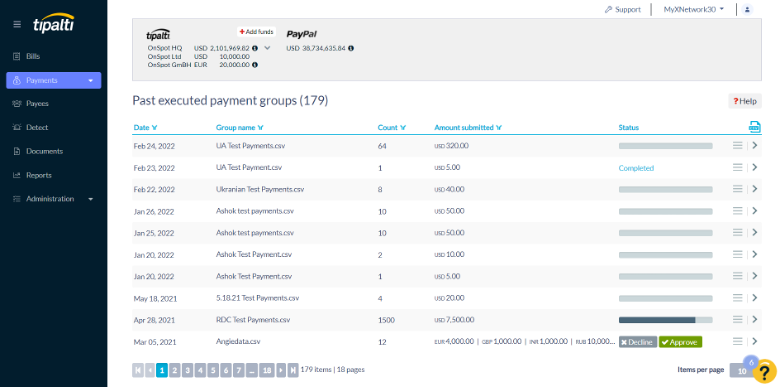The image size is (780, 390).
Task: Open row menu for Jan 25, 2022
Action: tap(737, 232)
